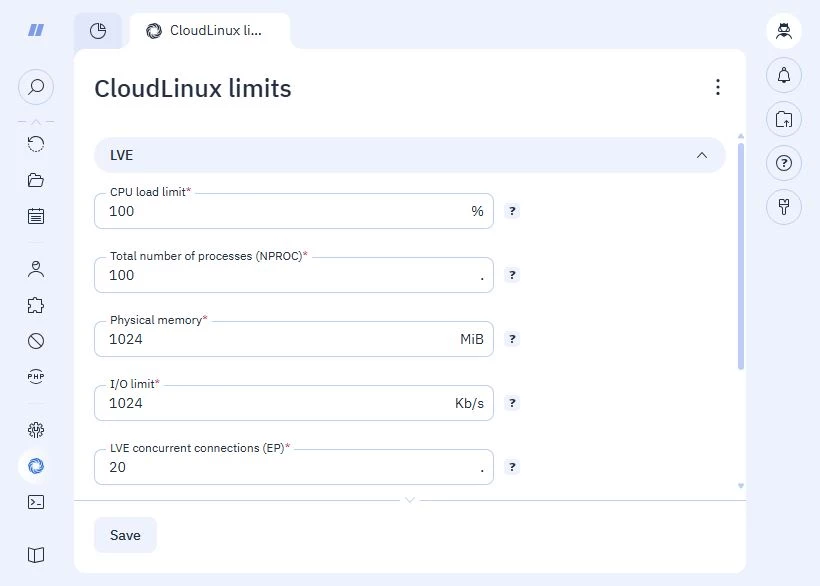Click the ISPmanager logo icon
This screenshot has height=586, width=820.
[x=36, y=30]
